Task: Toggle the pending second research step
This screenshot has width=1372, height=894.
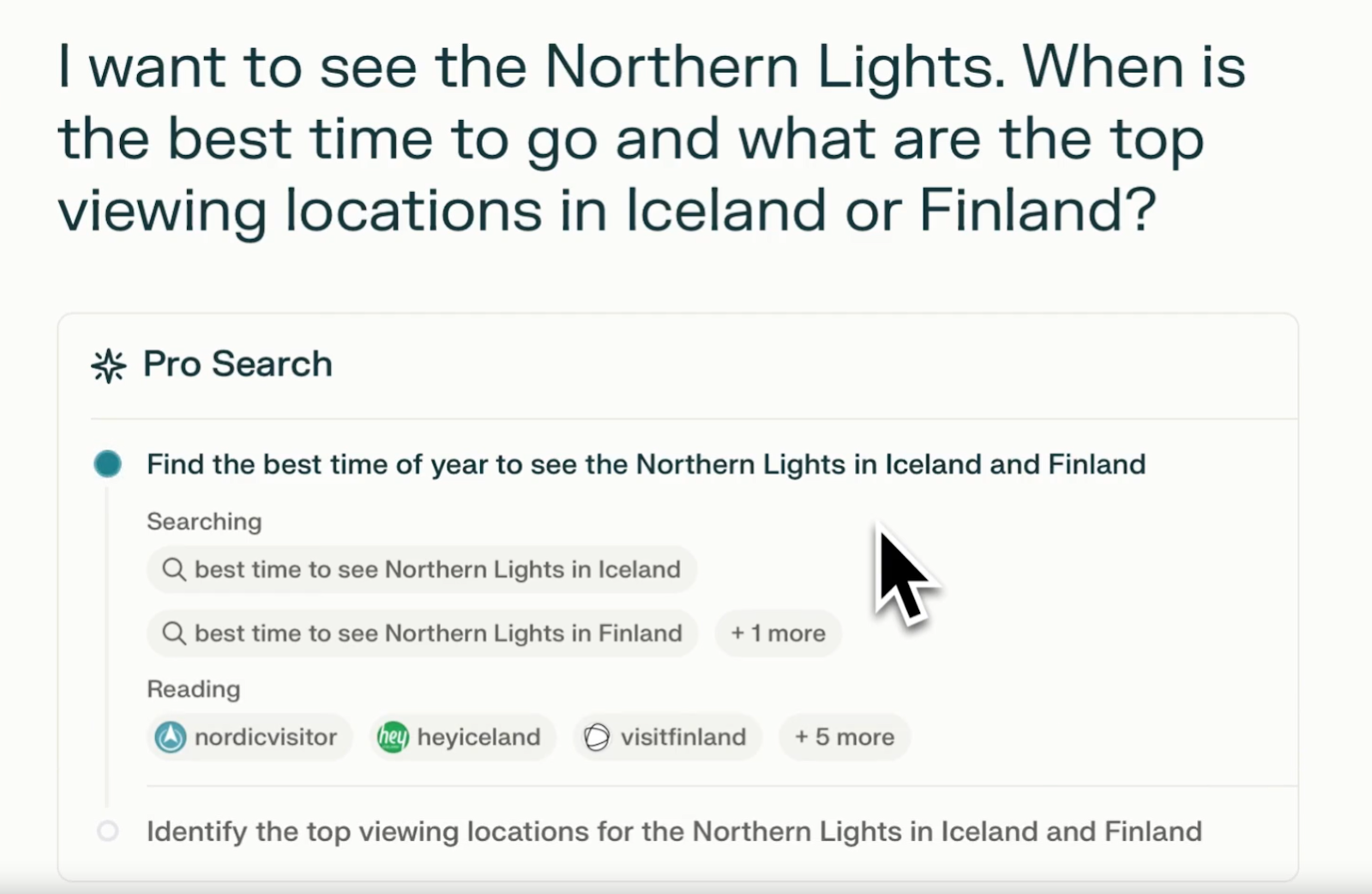Action: click(675, 831)
